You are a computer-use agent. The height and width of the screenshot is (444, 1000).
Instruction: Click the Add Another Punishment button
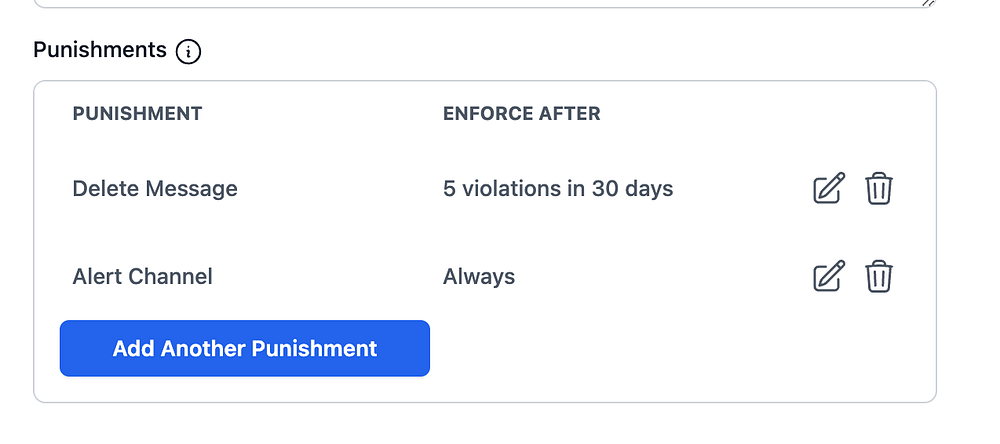(x=245, y=349)
